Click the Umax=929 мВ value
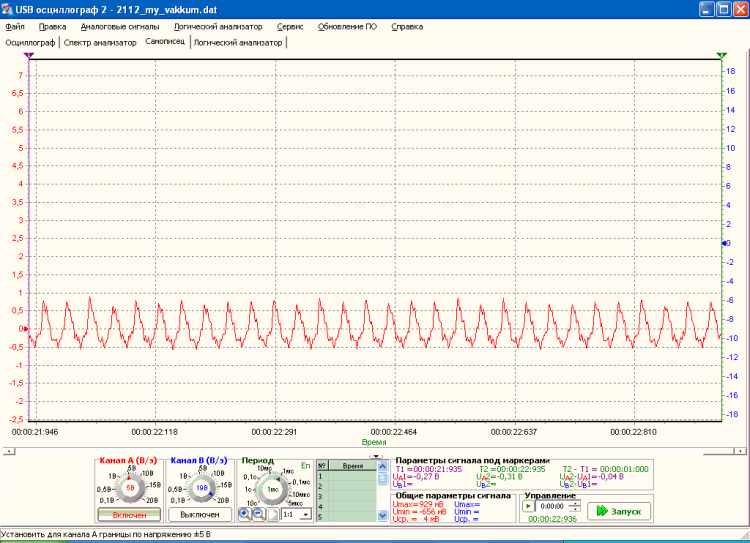Screen dimensions: 750x543 click(418, 504)
